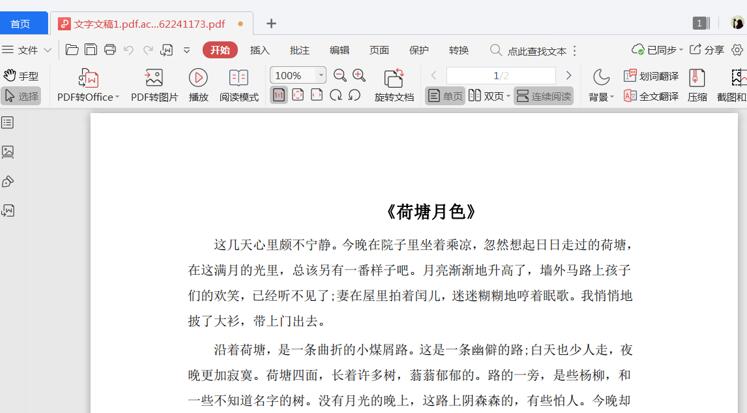Open the outline panel in sidebar

(8, 123)
